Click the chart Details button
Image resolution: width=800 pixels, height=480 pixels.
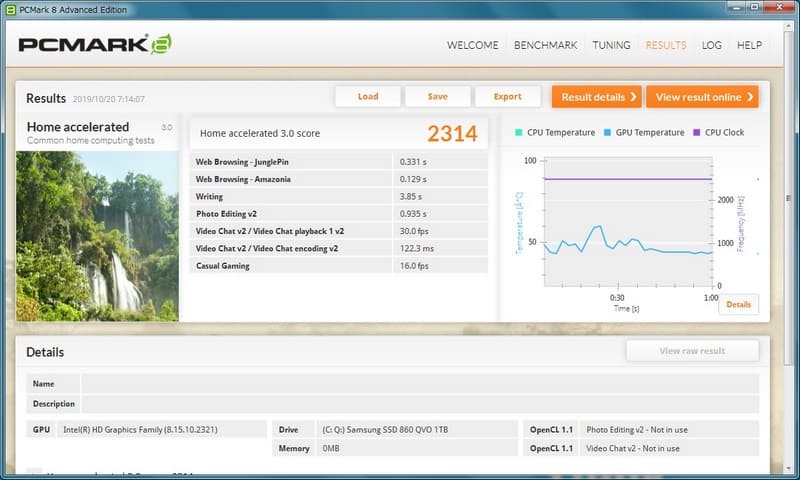click(x=738, y=305)
